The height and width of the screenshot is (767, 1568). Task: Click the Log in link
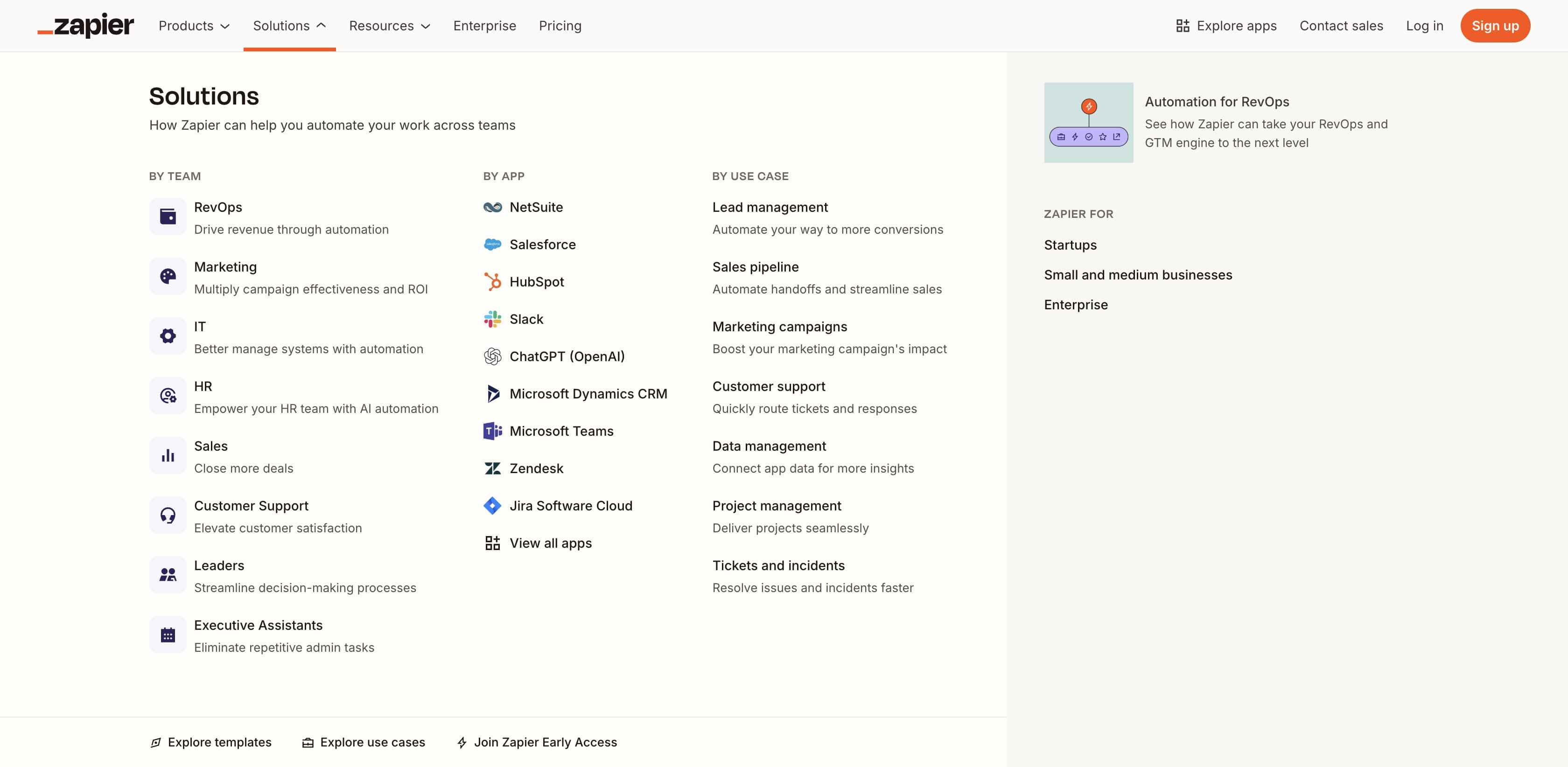click(x=1424, y=26)
